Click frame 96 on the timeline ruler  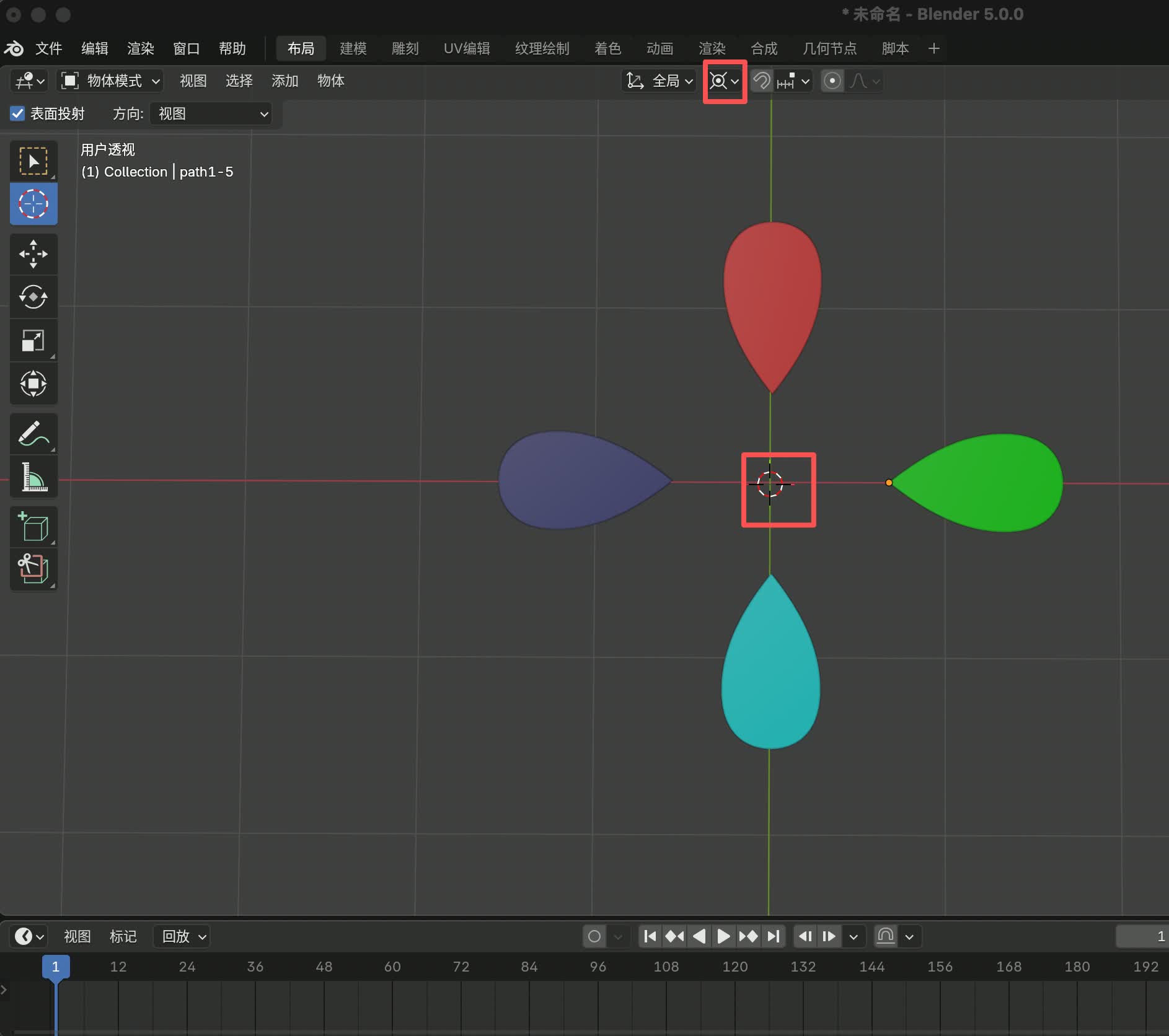[598, 967]
